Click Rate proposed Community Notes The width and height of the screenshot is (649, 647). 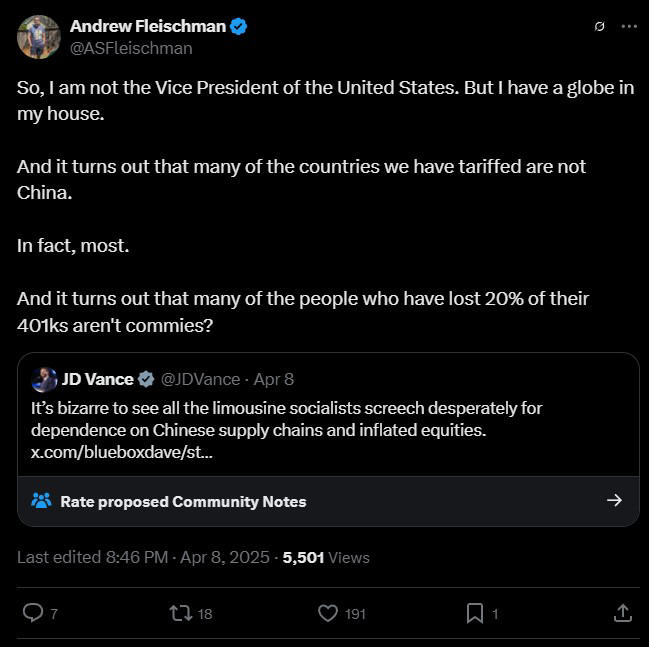[x=183, y=501]
